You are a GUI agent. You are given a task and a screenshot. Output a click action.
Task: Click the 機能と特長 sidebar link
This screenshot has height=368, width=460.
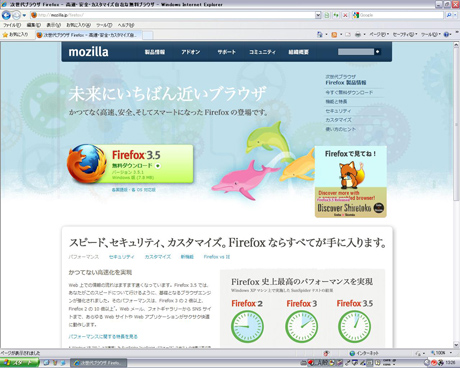click(336, 101)
